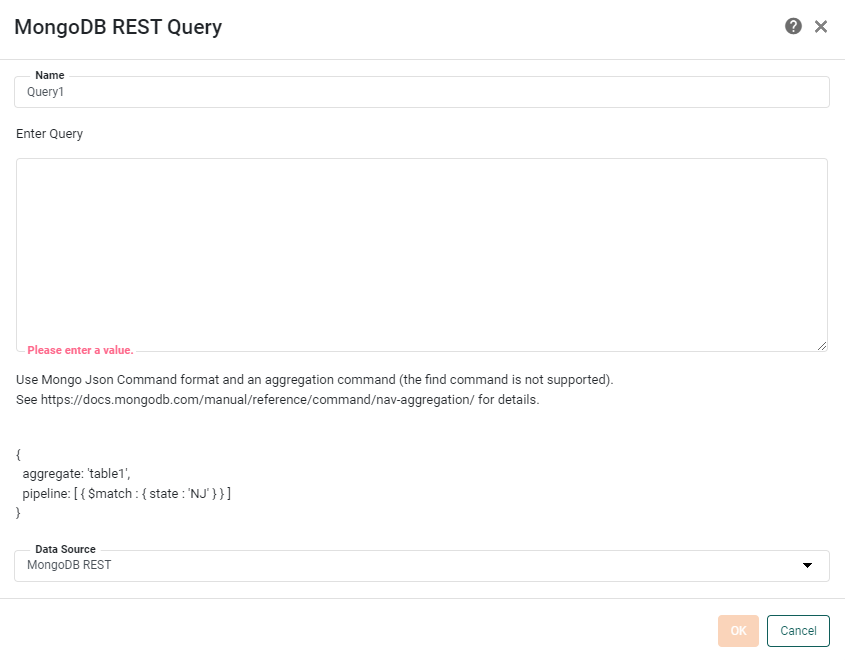
Task: Click the Name field label
Action: tap(49, 75)
